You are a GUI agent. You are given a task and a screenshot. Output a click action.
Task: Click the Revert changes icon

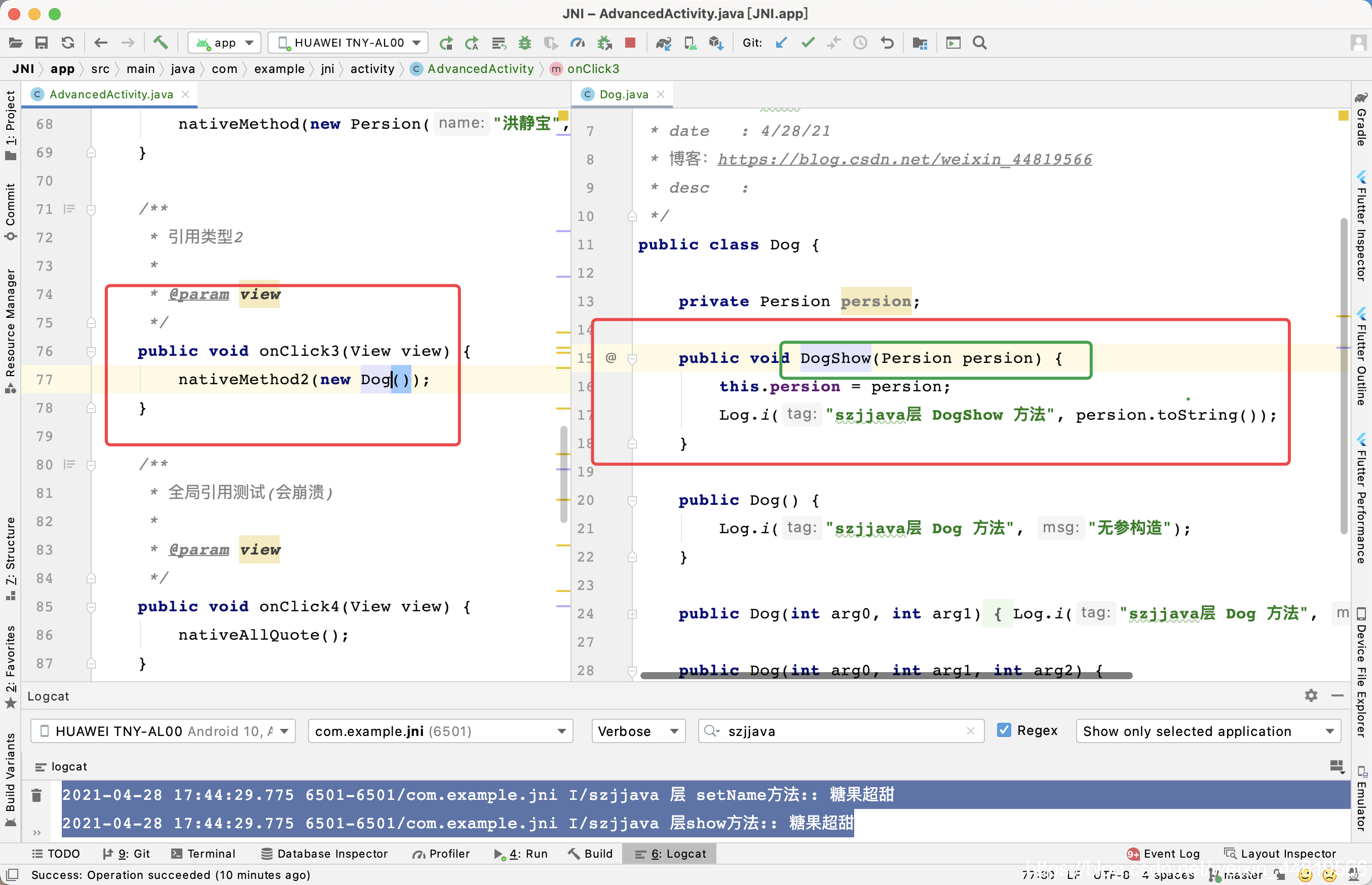click(885, 42)
